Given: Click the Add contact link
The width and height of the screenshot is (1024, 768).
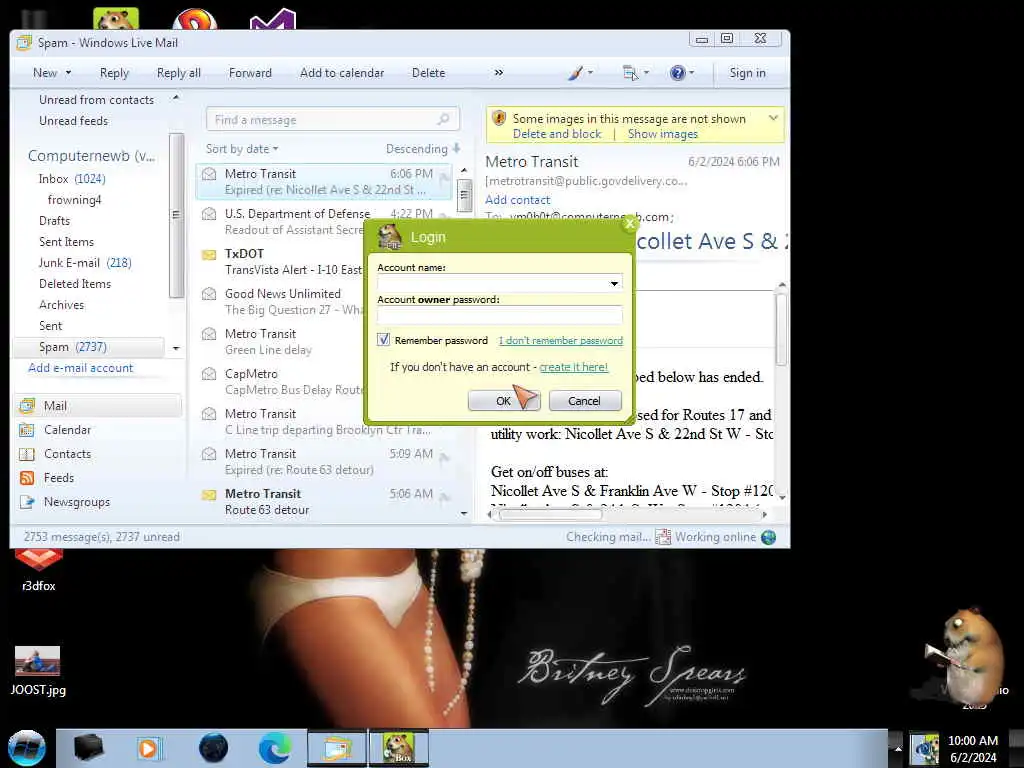Looking at the screenshot, I should pos(517,200).
